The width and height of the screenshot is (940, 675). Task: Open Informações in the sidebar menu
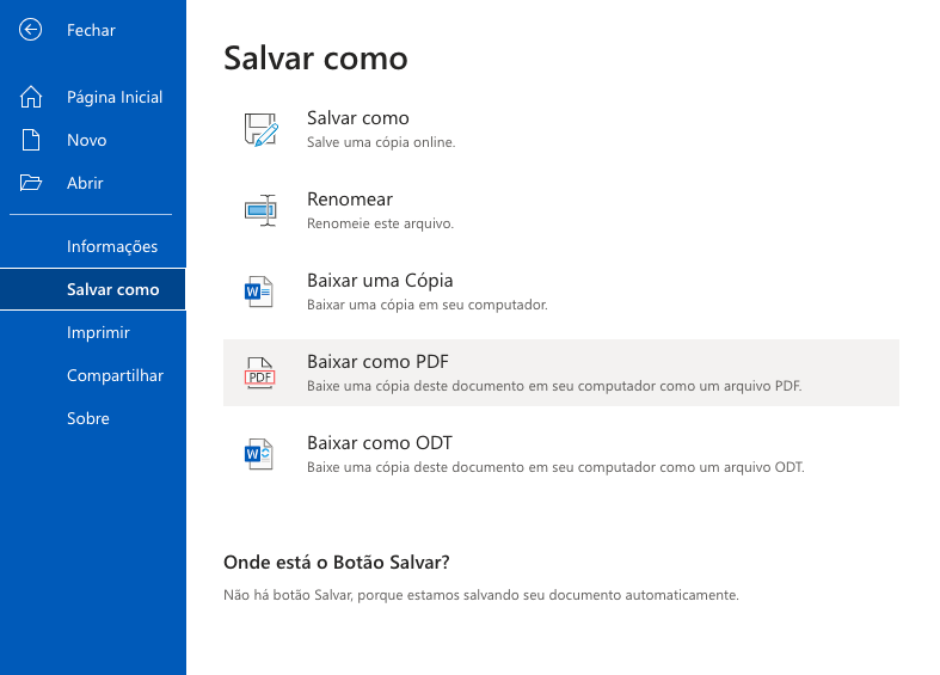(x=112, y=246)
